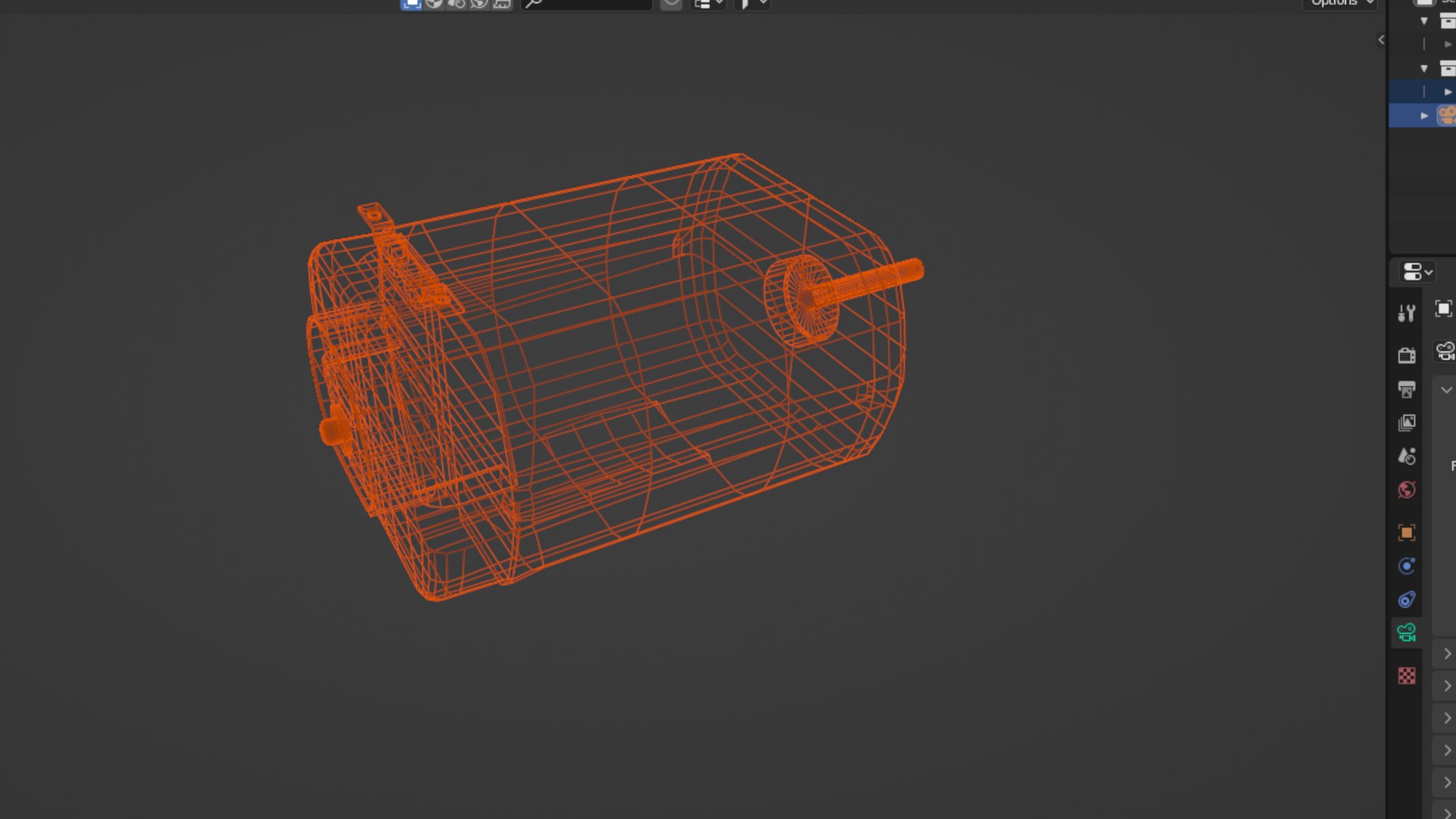Enable wireframe viewport shading mode
The height and width of the screenshot is (819, 1456).
pos(411,3)
